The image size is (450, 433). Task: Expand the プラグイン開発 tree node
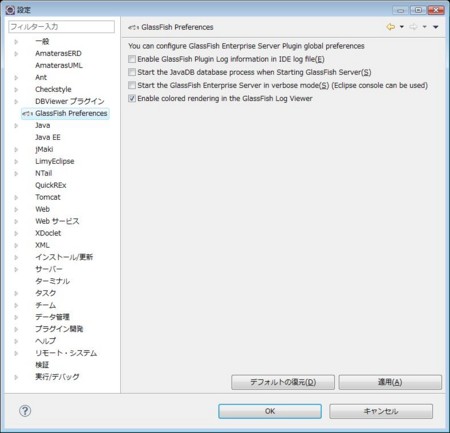click(x=16, y=329)
